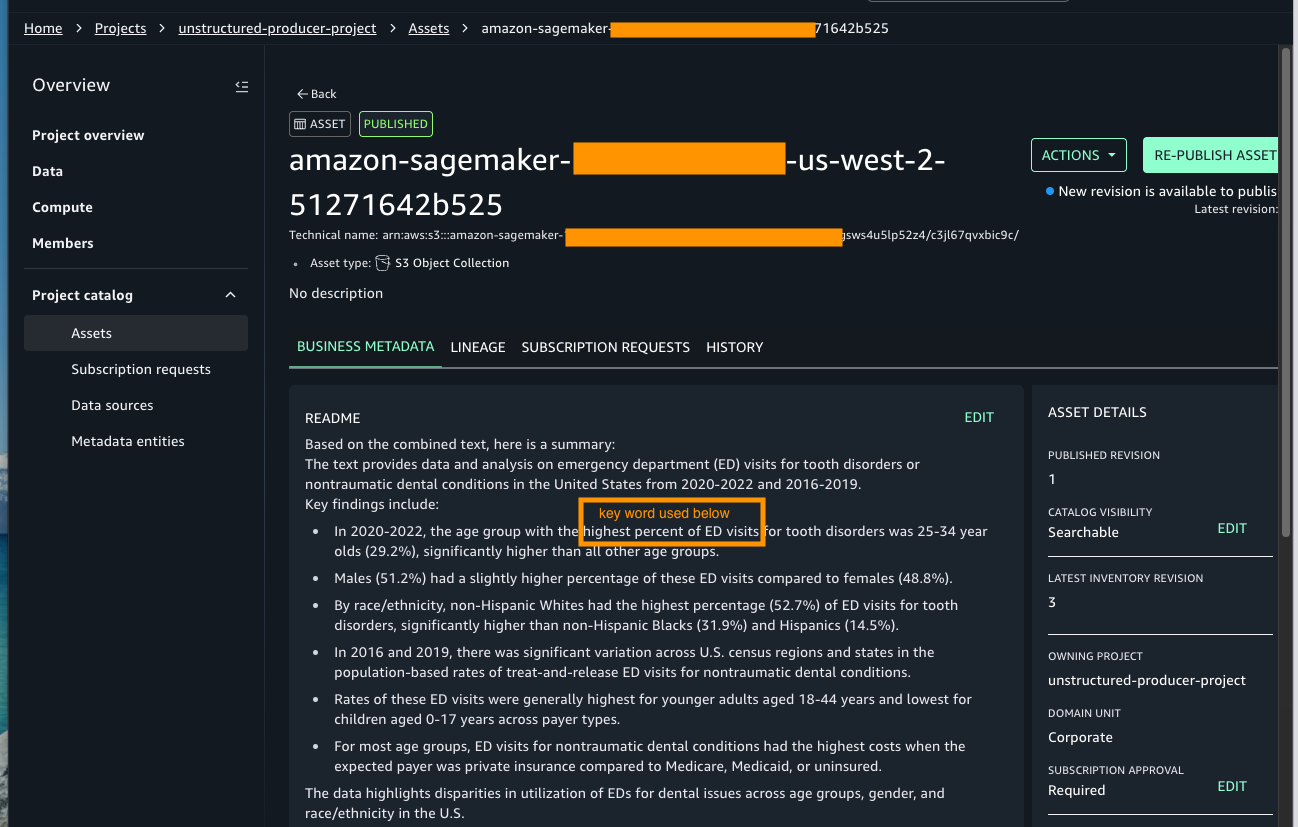Image resolution: width=1298 pixels, height=827 pixels.
Task: Open unstructured-producer-project breadcrumb link
Action: [x=277, y=28]
